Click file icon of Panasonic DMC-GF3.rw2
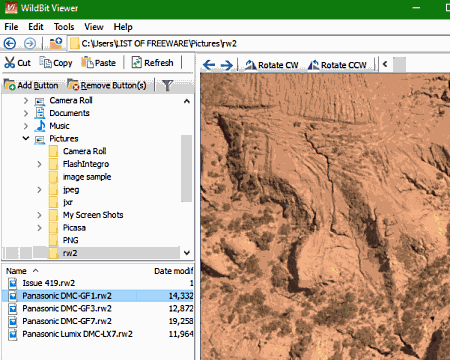450x360 pixels. pos(13,309)
